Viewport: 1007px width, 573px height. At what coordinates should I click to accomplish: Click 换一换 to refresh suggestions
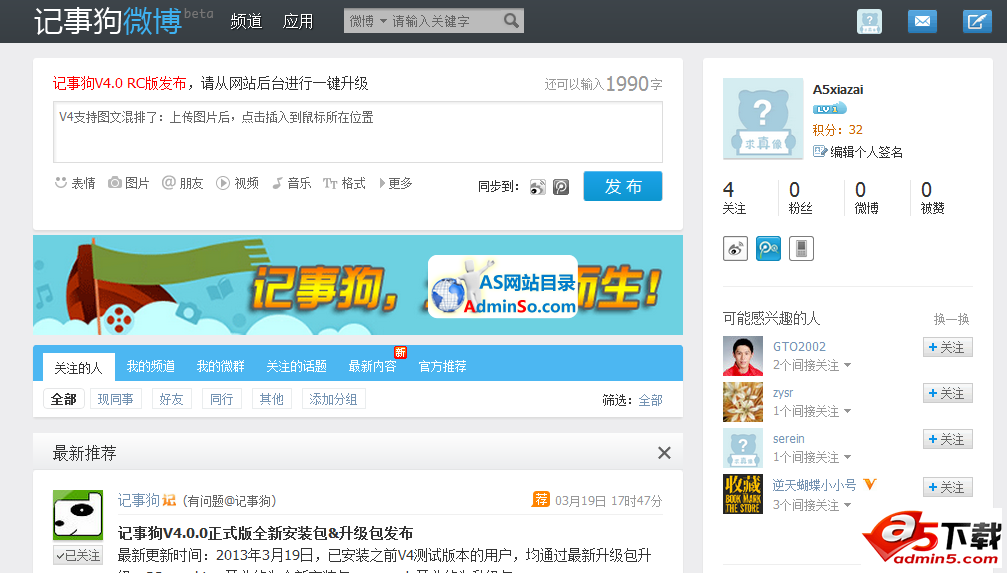tap(951, 319)
